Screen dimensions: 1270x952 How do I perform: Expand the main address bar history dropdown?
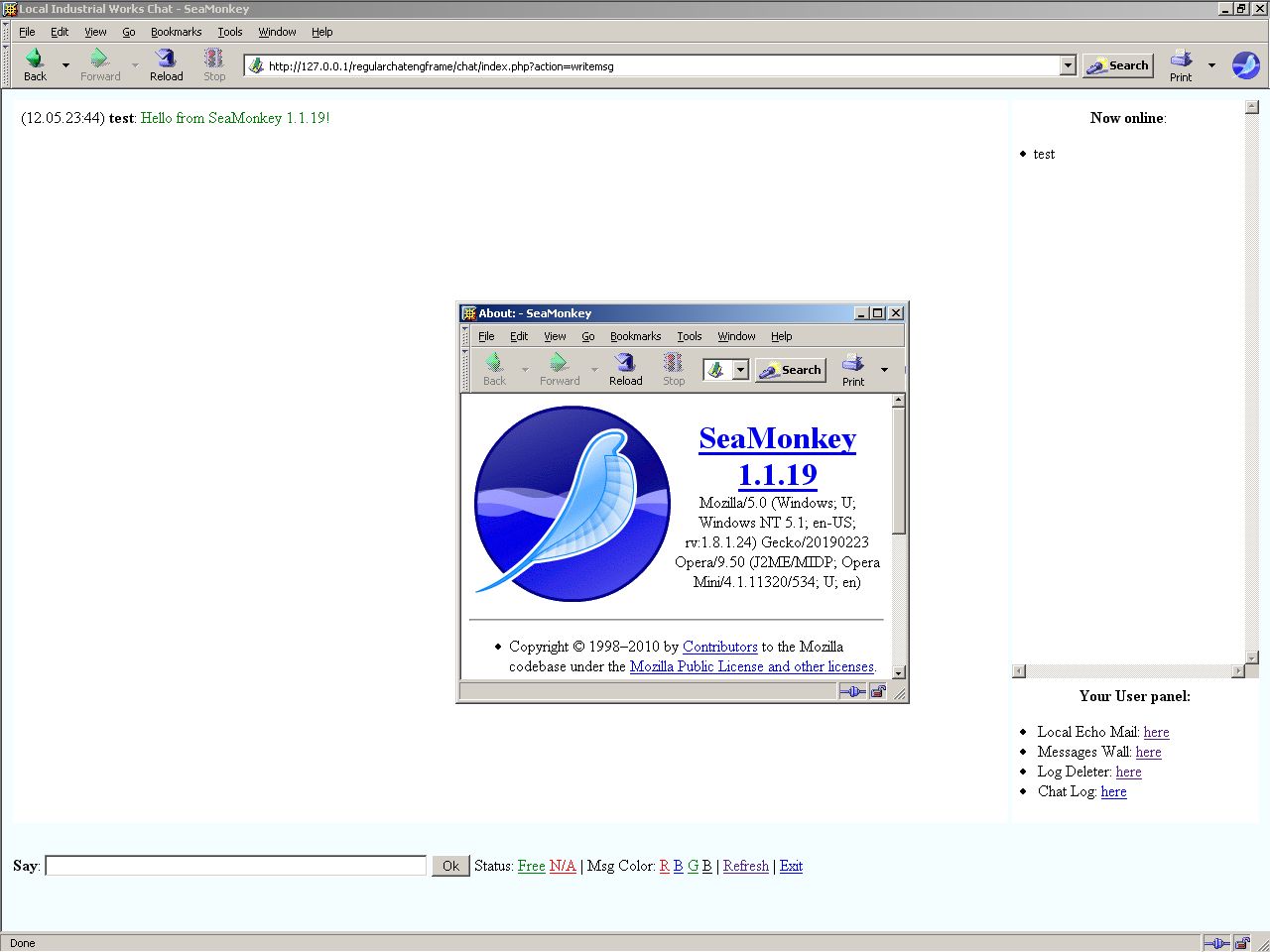[x=1068, y=65]
